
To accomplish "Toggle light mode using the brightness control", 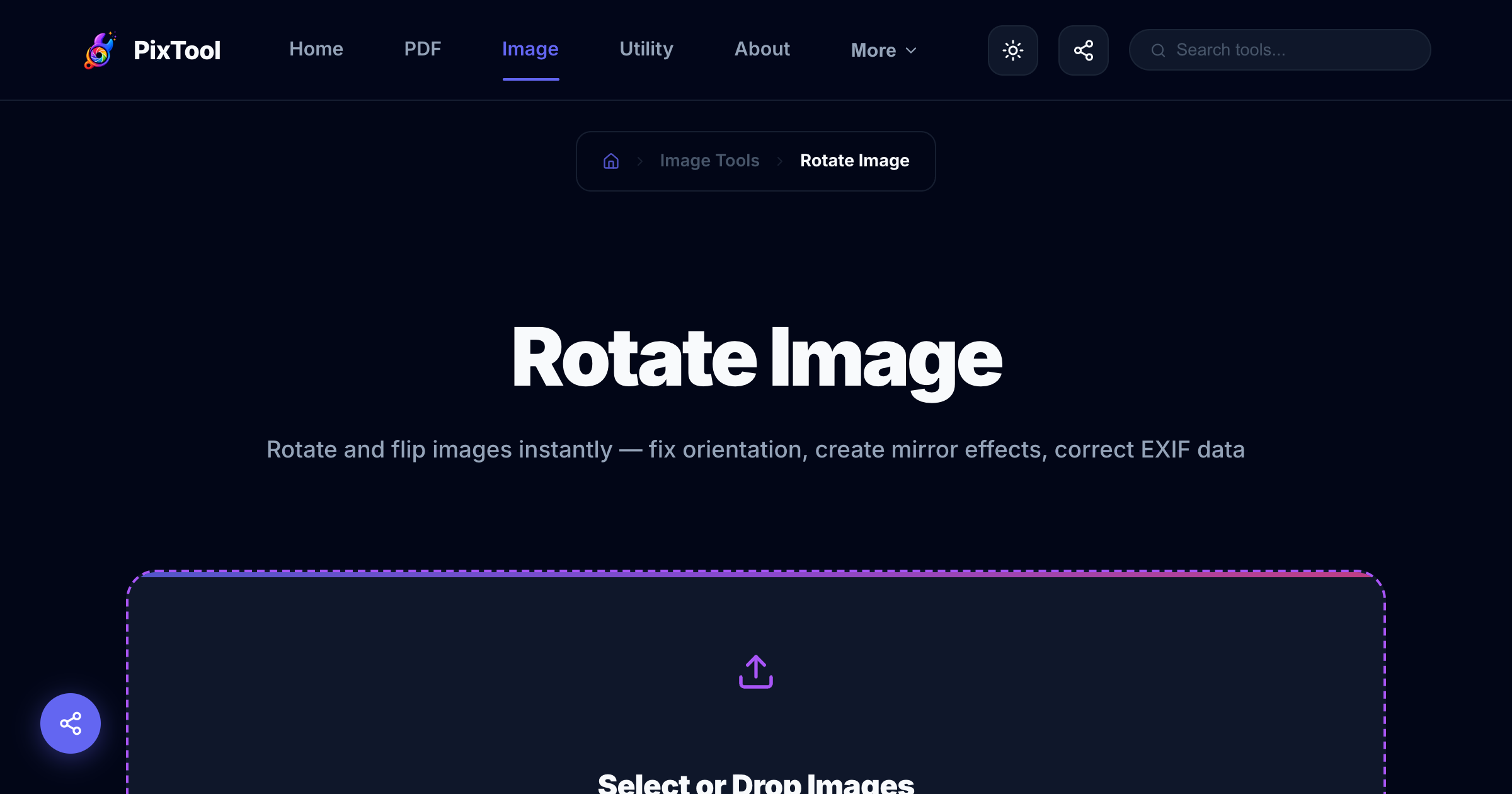I will [x=1012, y=50].
